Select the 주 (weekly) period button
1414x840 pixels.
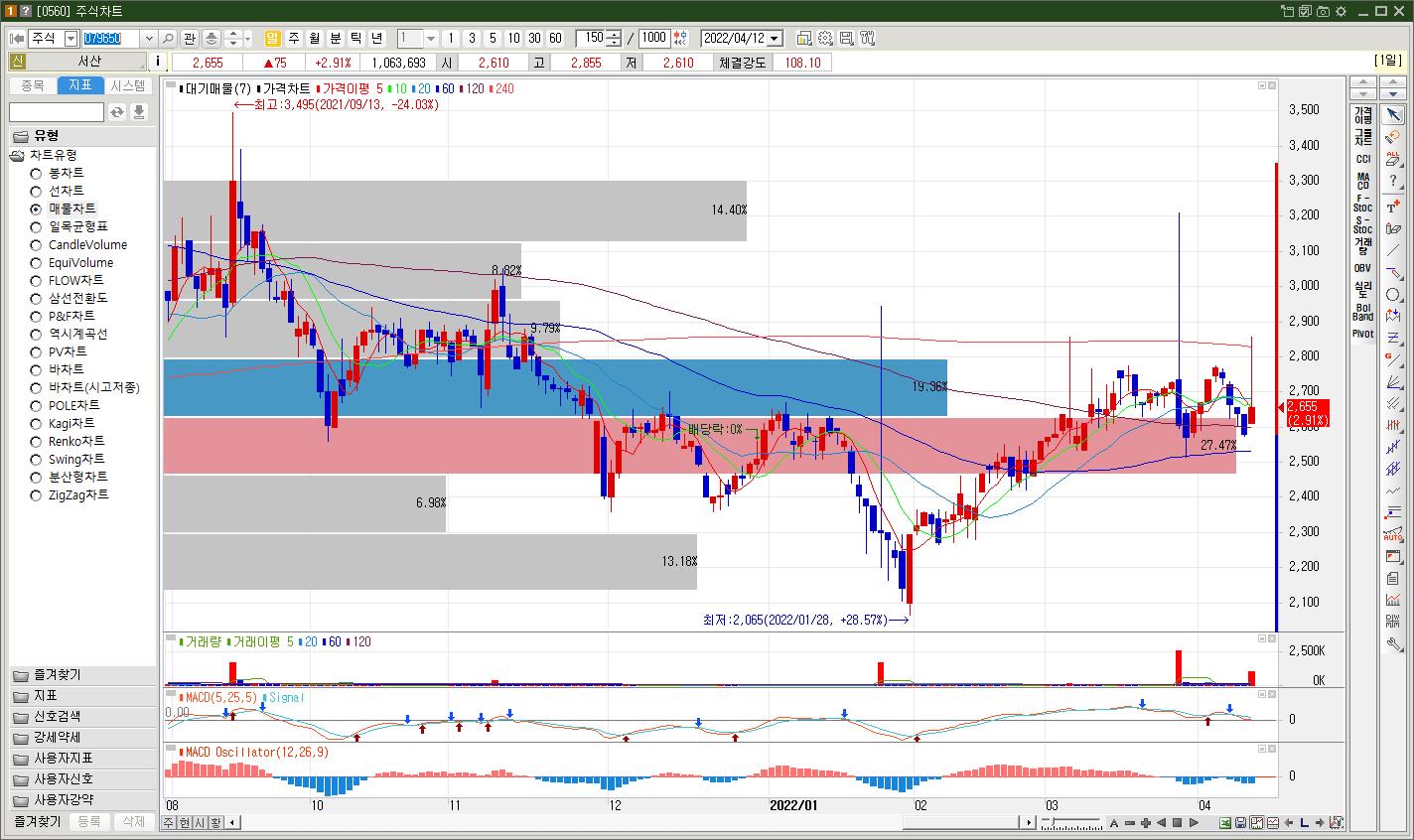point(294,38)
